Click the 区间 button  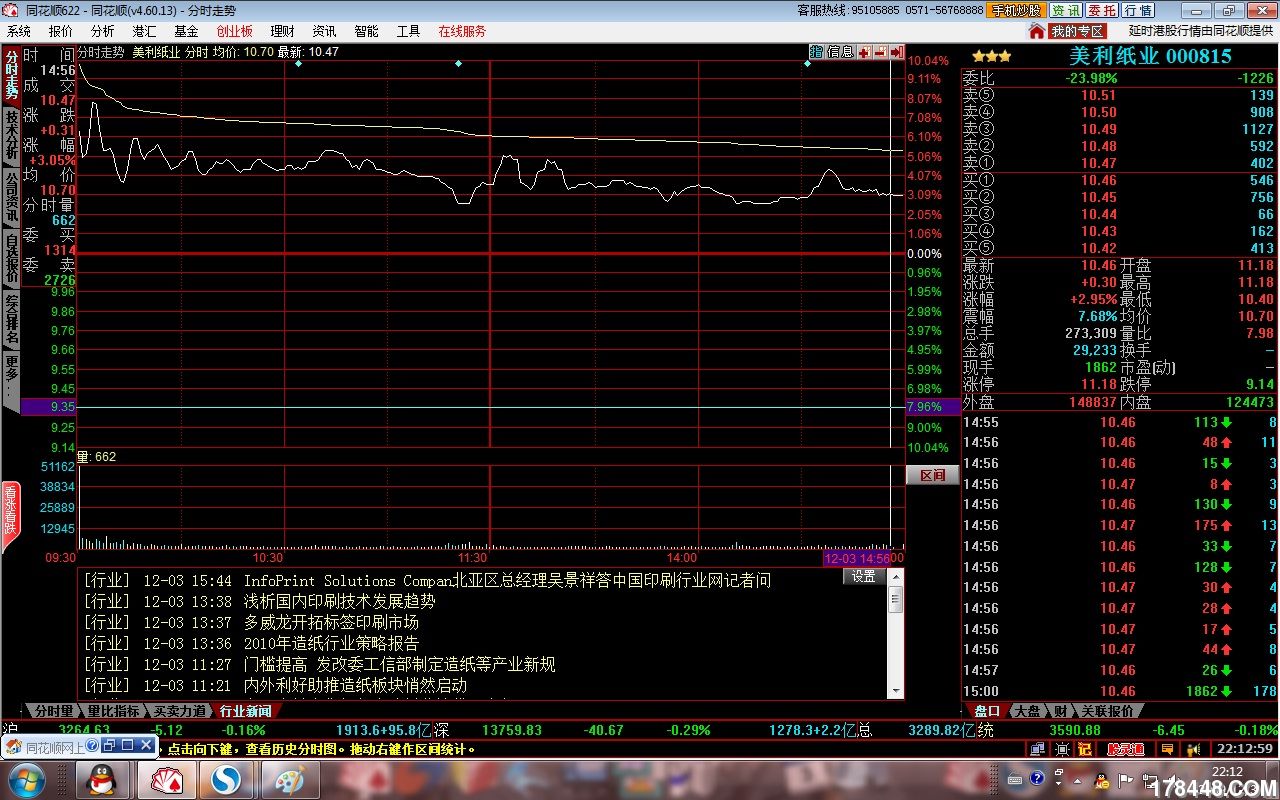[932, 475]
